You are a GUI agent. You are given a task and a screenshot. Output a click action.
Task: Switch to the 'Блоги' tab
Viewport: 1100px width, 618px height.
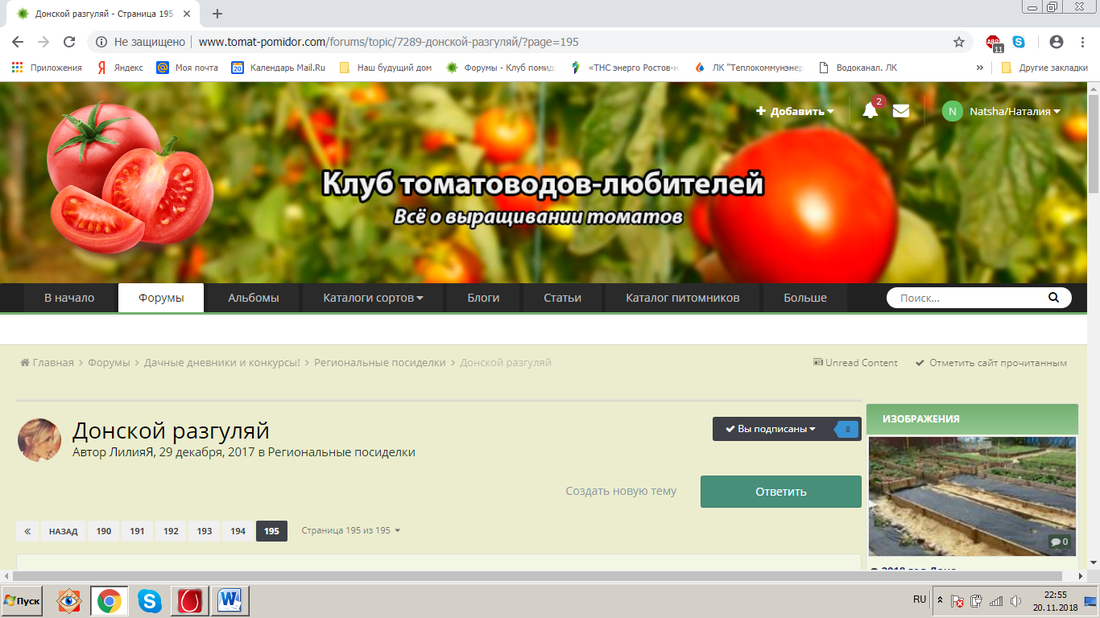coord(483,298)
